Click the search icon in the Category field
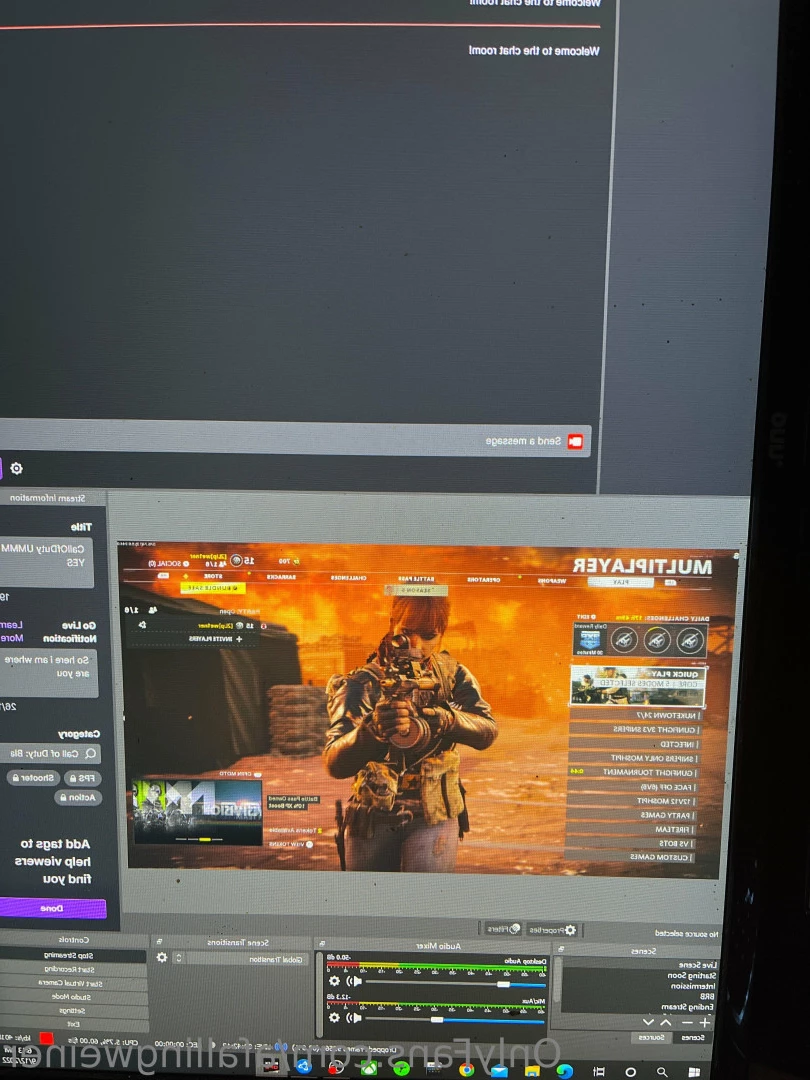 click(x=90, y=754)
